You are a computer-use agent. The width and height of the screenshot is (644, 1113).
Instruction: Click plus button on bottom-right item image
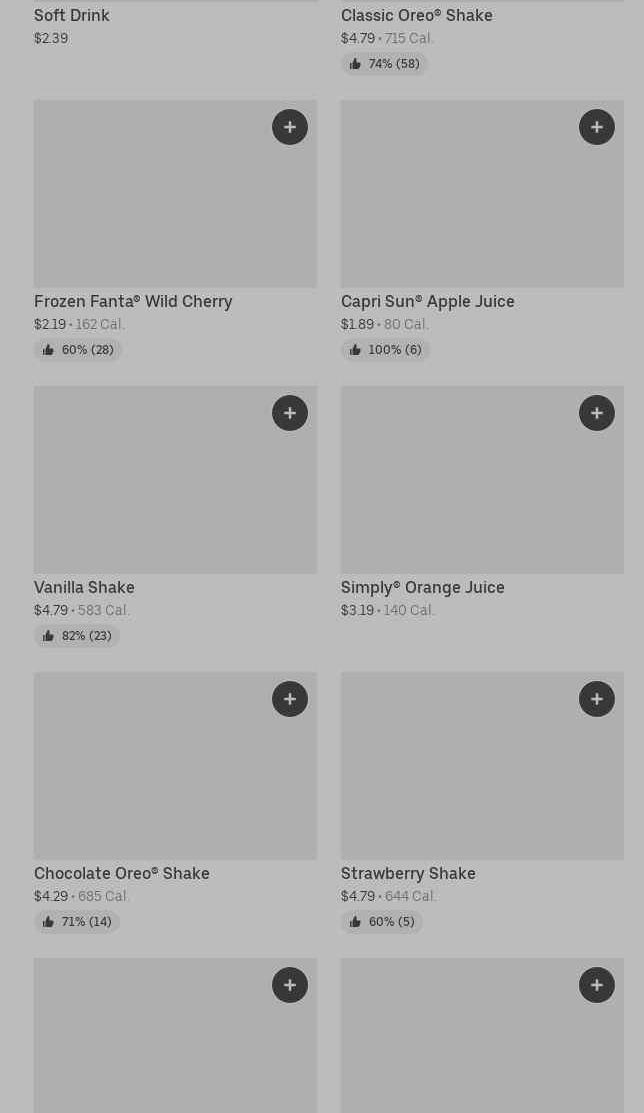[x=597, y=985]
